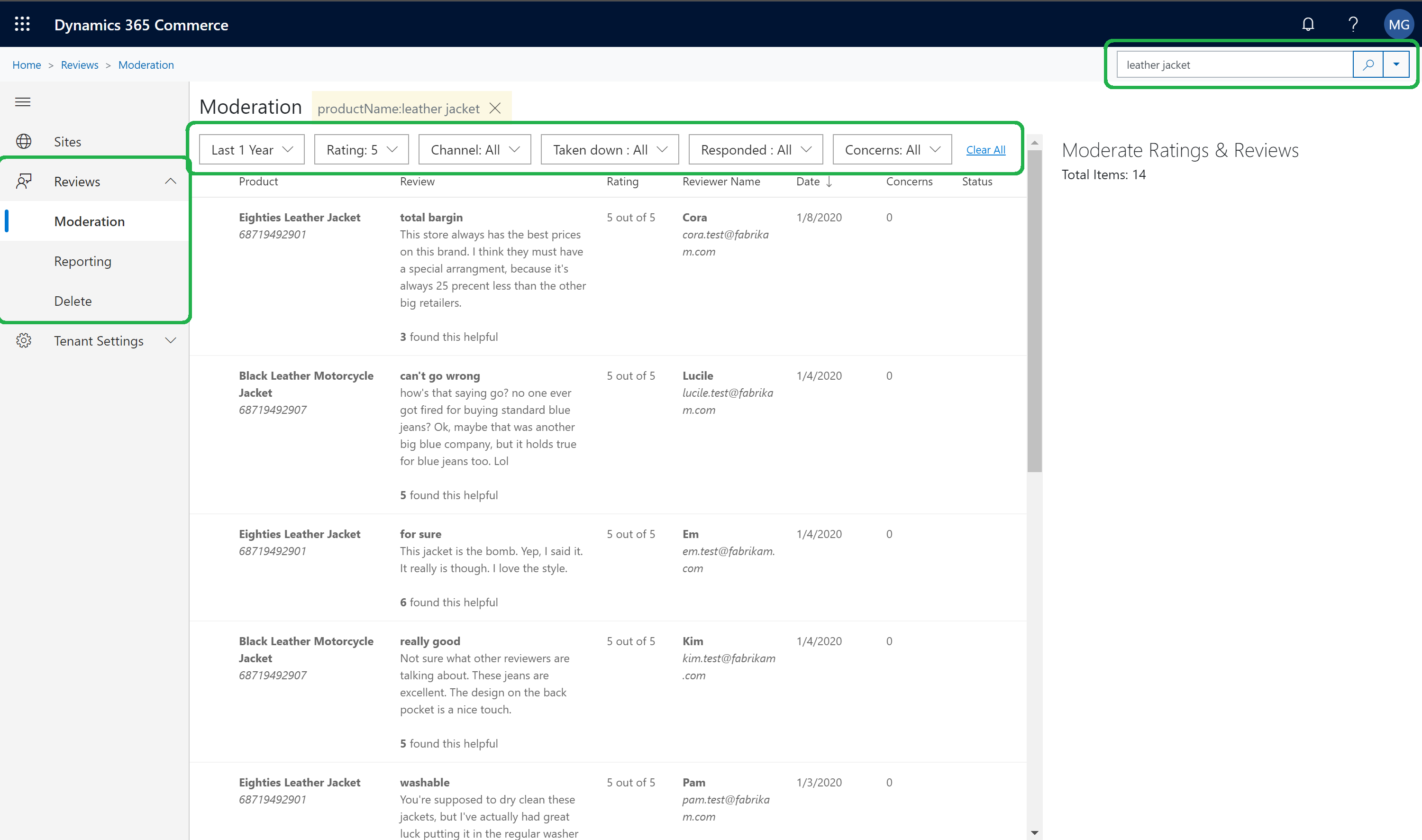This screenshot has height=840, width=1422.
Task: Click the Reporting menu icon in sidebar
Action: coord(83,261)
